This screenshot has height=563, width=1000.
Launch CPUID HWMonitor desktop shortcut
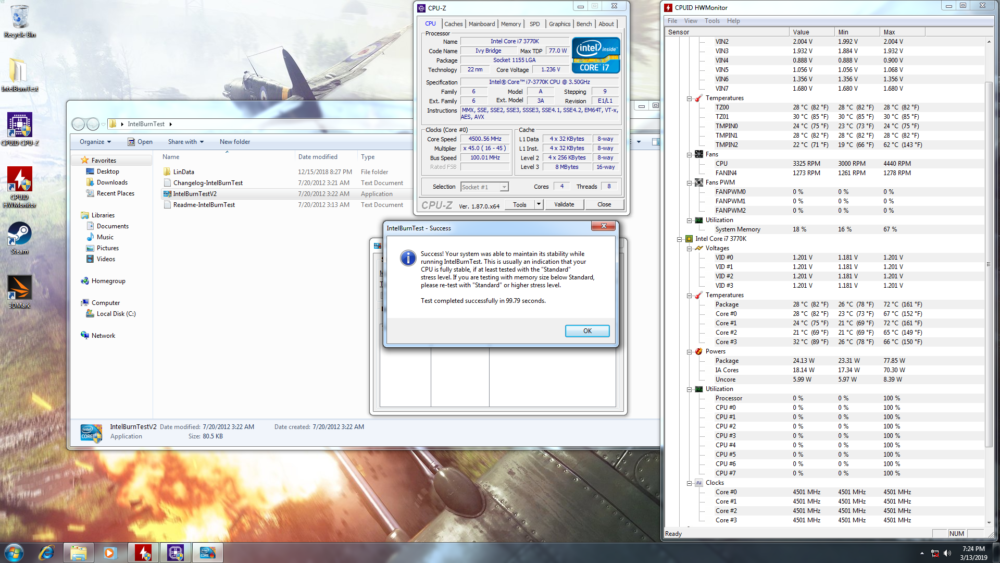19,186
